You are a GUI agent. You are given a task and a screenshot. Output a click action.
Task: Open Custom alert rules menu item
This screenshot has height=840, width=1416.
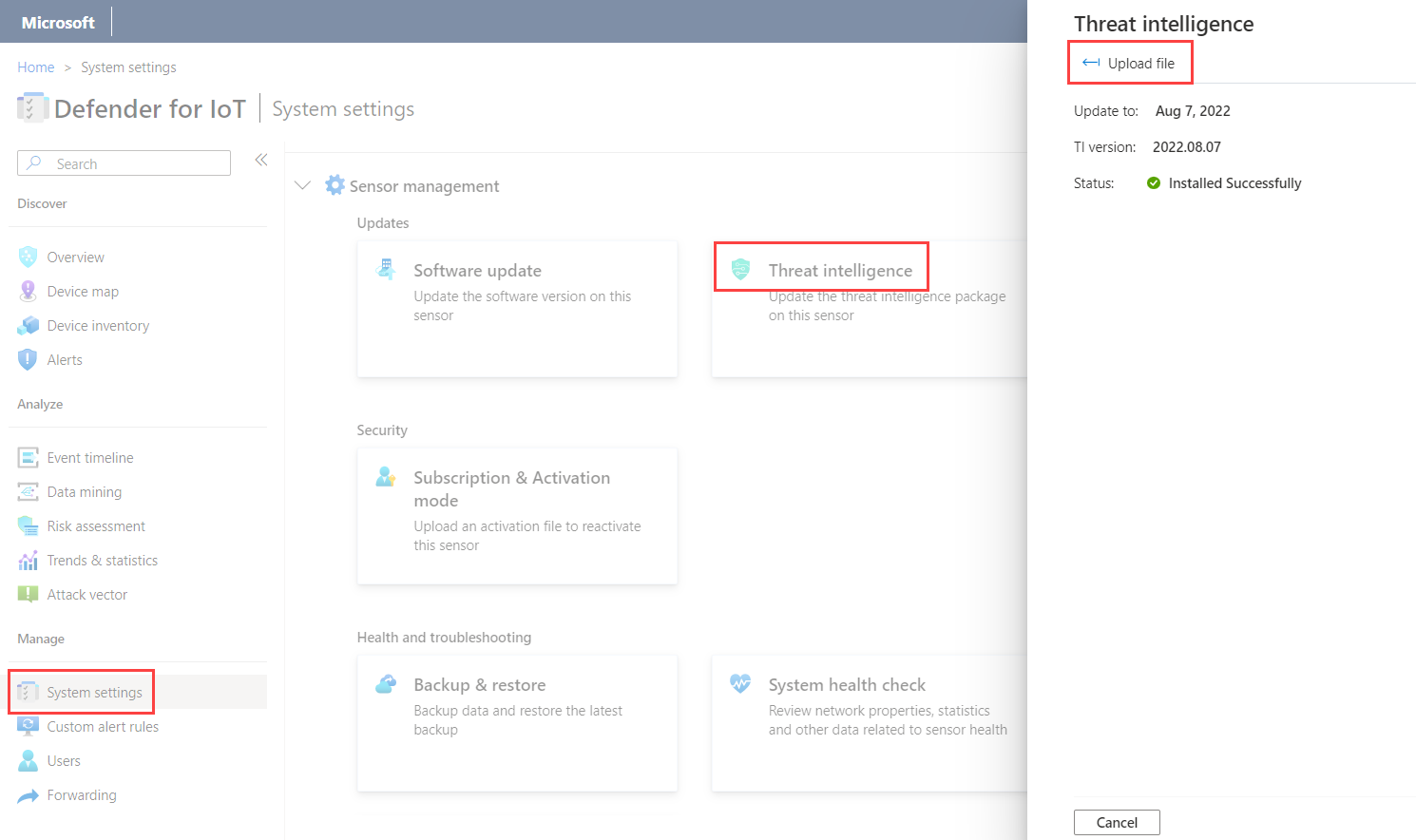click(103, 726)
